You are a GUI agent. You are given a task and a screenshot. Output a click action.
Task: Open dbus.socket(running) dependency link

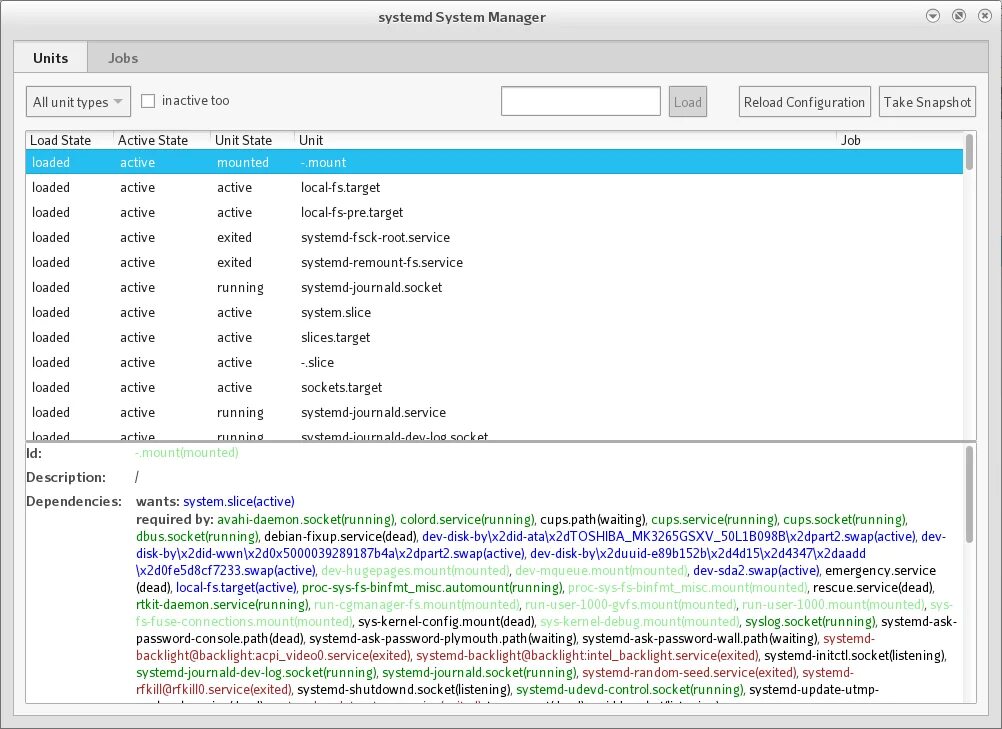coord(198,537)
